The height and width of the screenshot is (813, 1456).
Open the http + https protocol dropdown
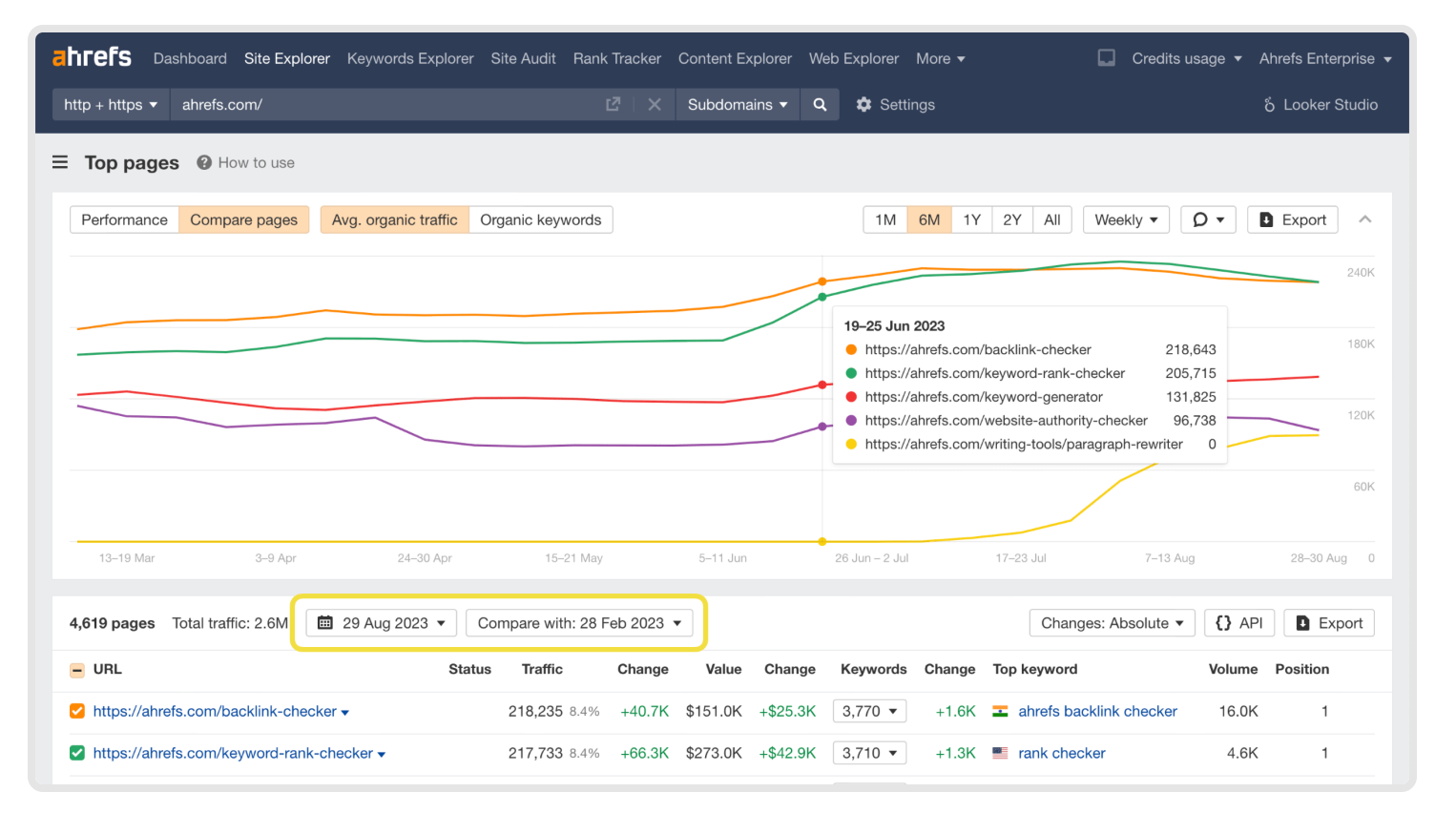click(x=111, y=104)
